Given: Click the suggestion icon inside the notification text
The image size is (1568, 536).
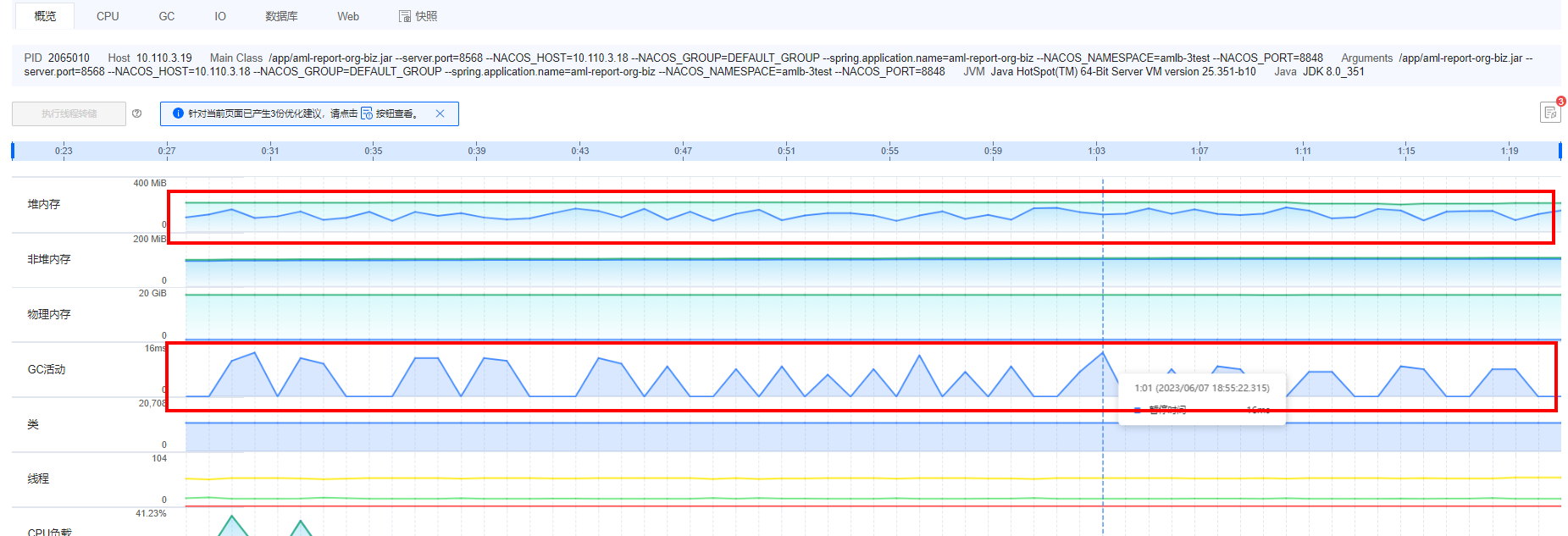Looking at the screenshot, I should coord(366,113).
